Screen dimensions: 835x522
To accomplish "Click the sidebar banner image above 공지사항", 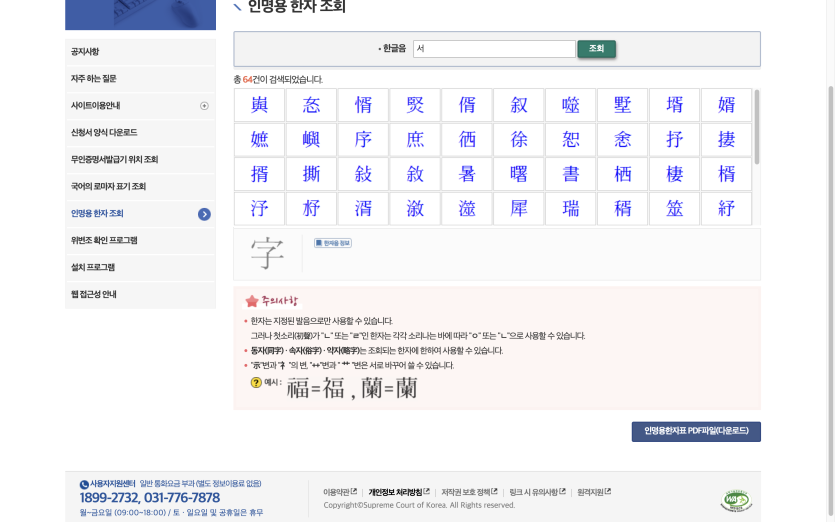I will 141,15.
